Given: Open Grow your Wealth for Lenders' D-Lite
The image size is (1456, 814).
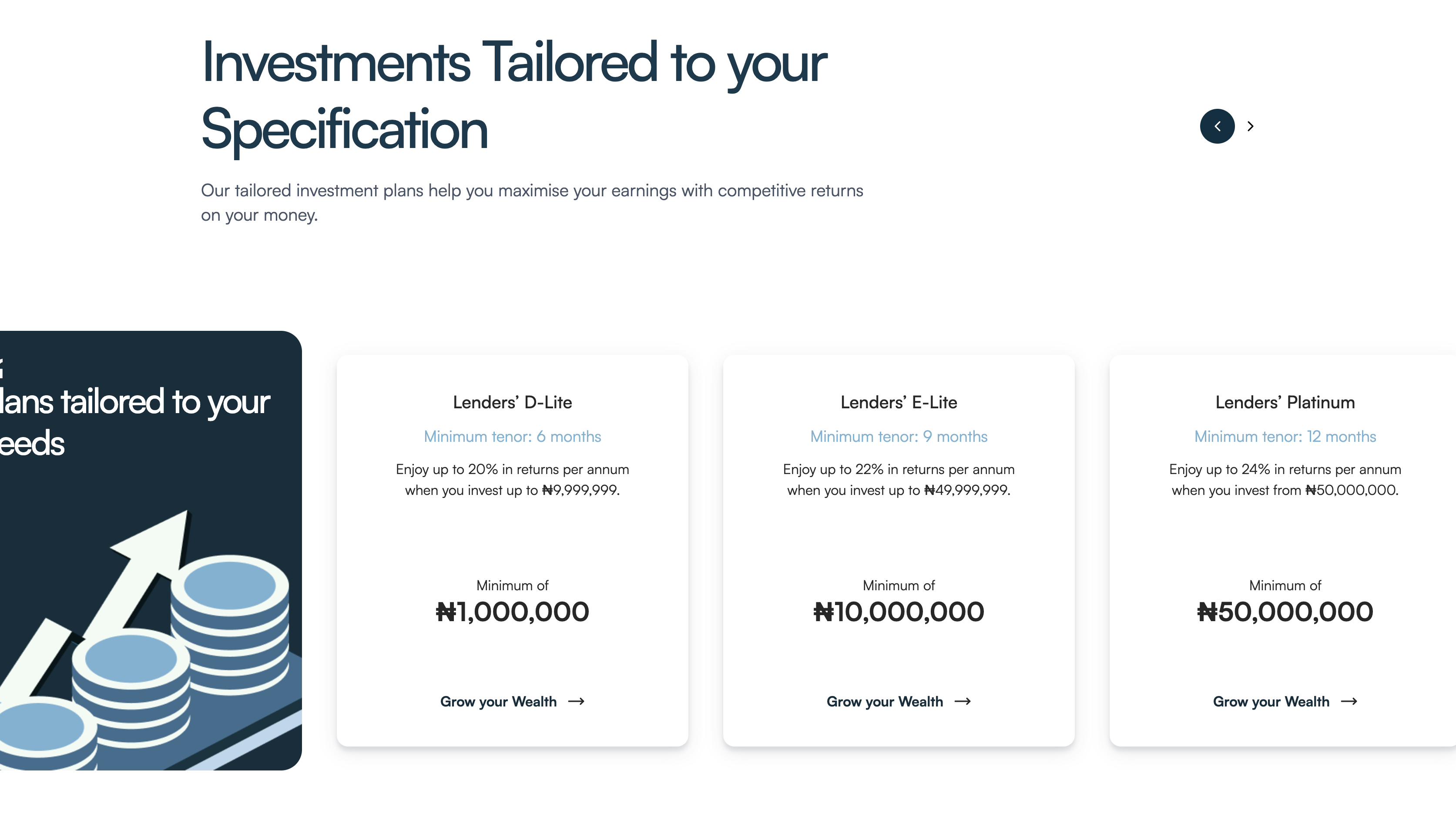Looking at the screenshot, I should pos(498,702).
